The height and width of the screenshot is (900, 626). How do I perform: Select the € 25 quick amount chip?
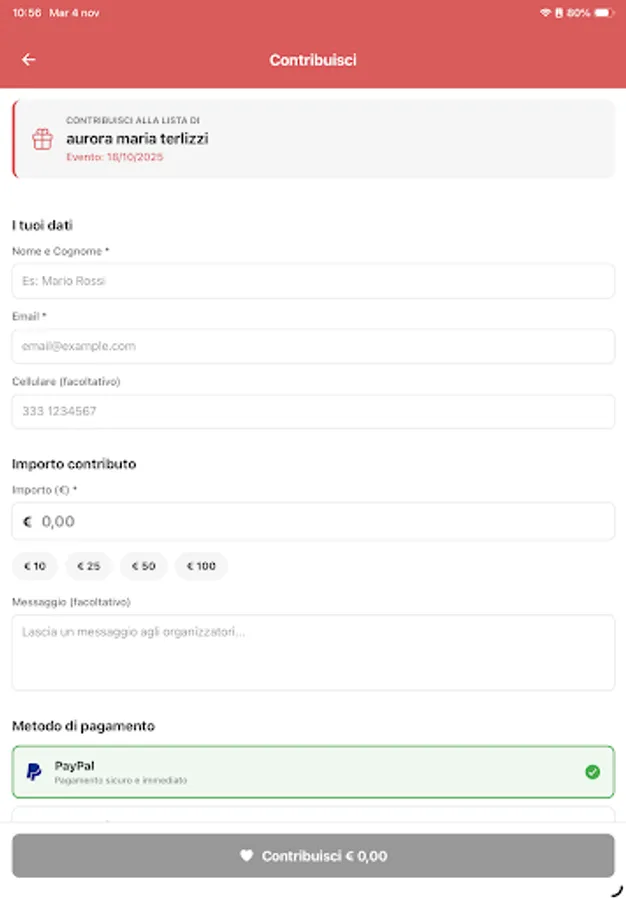[x=88, y=566]
